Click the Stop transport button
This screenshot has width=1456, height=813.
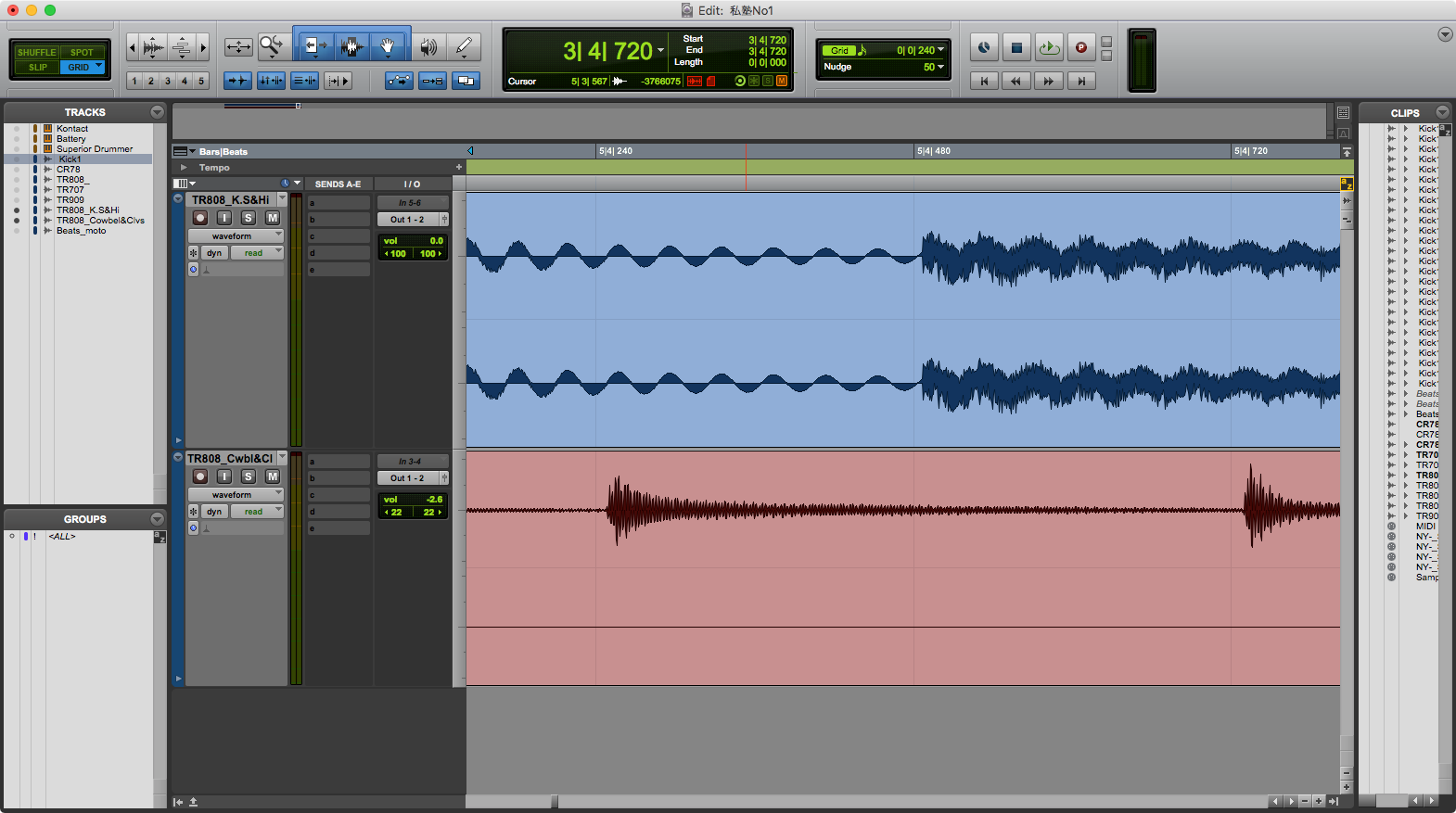click(x=1016, y=47)
